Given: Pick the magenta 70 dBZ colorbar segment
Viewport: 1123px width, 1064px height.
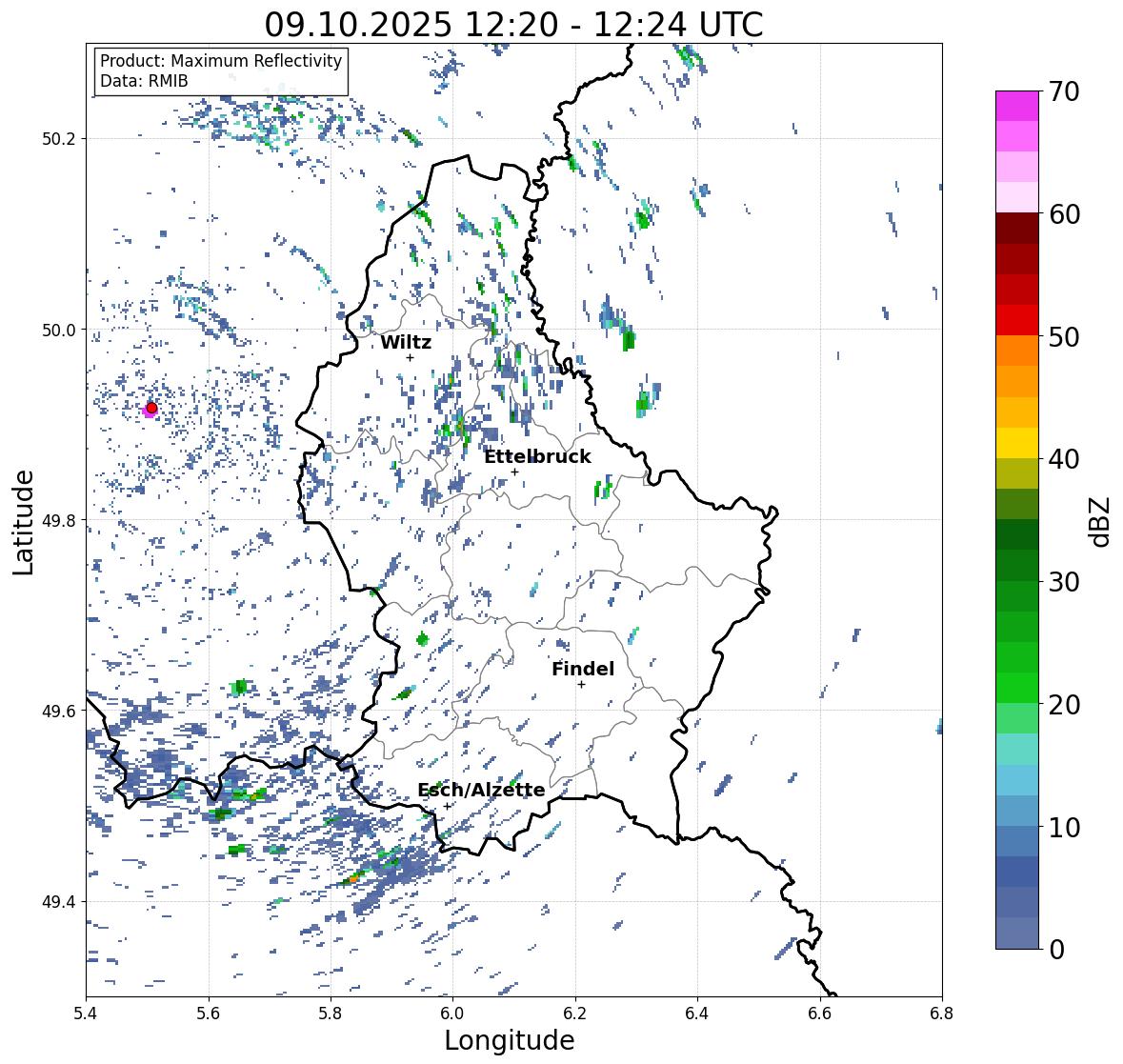Looking at the screenshot, I should [1017, 106].
